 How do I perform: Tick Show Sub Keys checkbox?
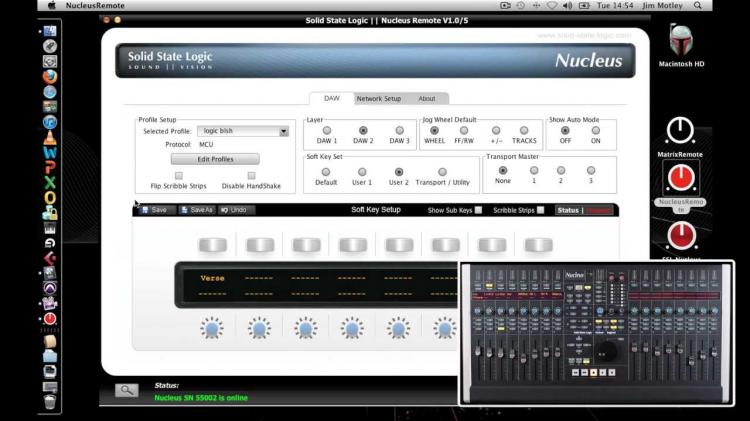pyautogui.click(x=478, y=210)
